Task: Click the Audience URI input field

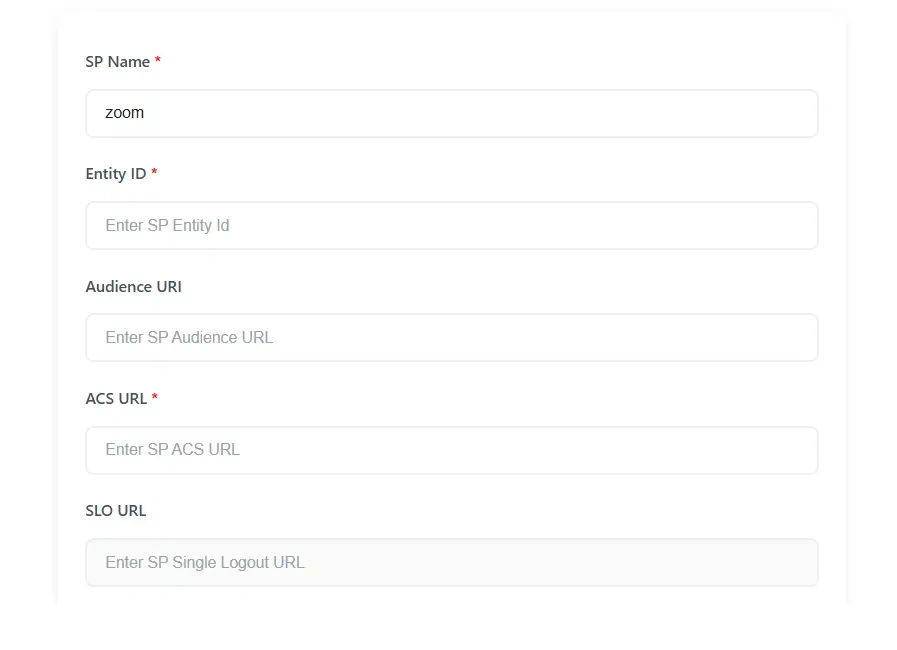Action: 450,337
